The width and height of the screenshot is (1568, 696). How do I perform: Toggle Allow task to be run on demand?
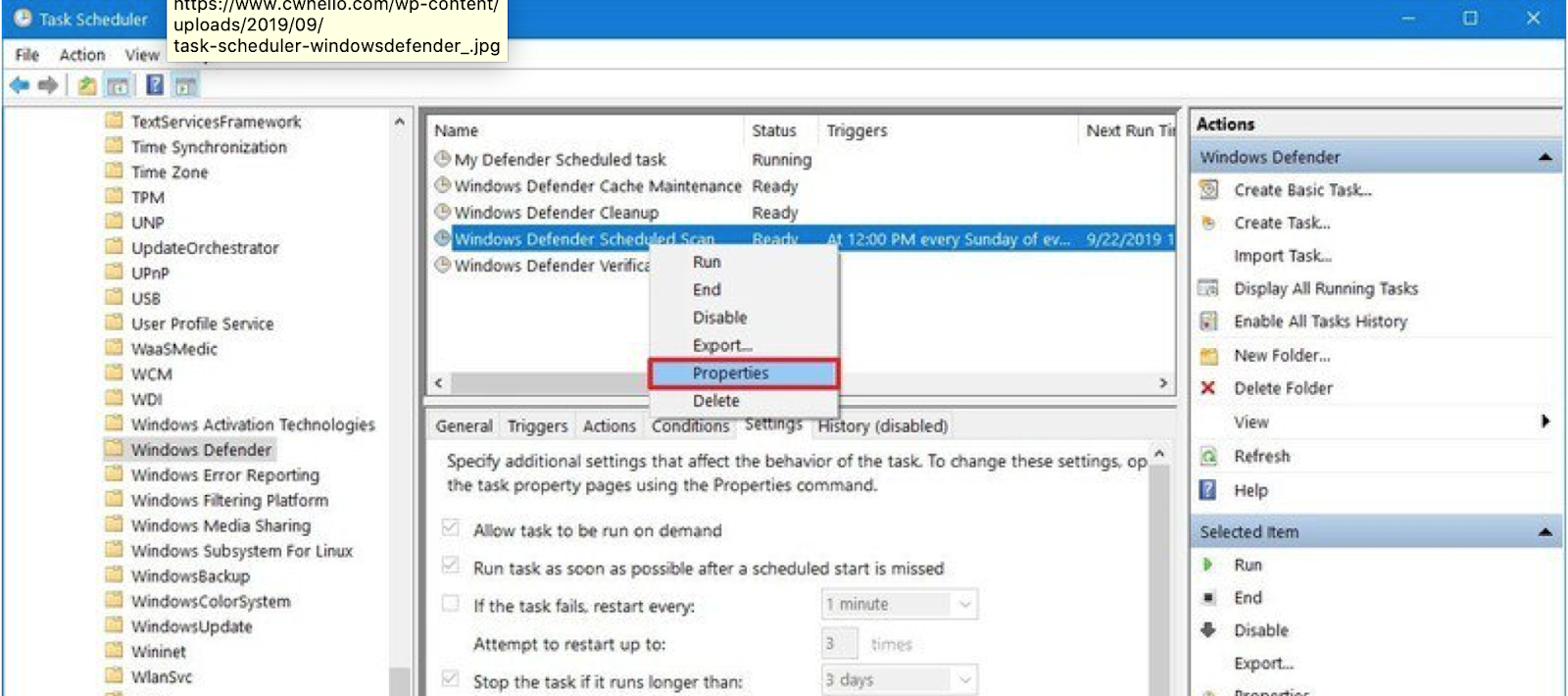(451, 528)
